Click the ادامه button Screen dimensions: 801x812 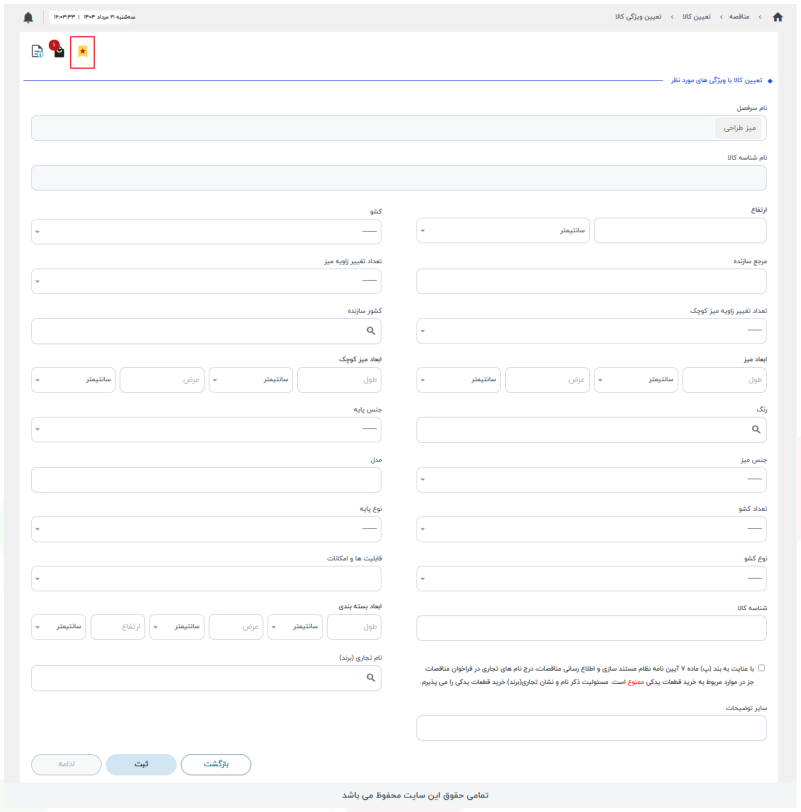pyautogui.click(x=66, y=764)
